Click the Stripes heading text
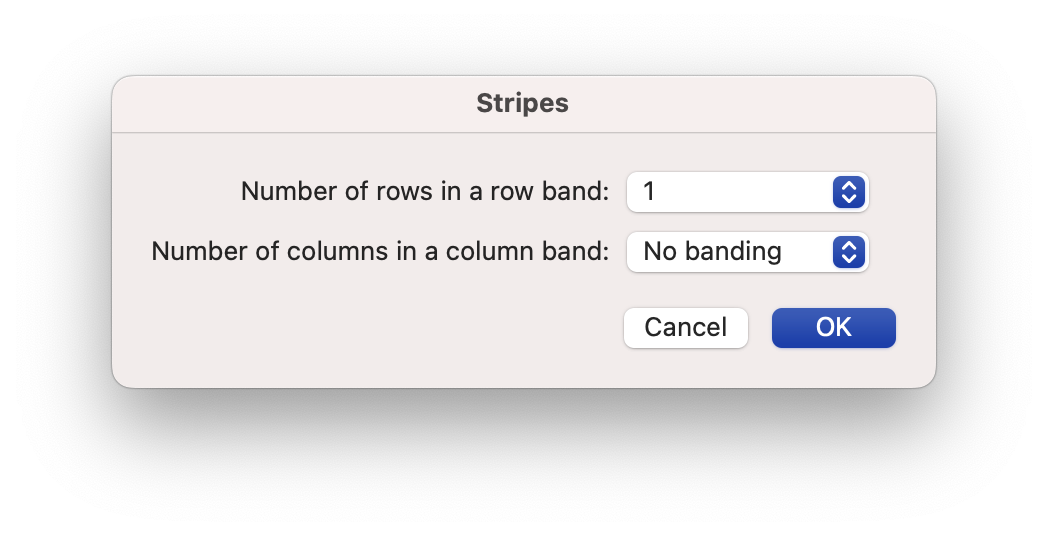The height and width of the screenshot is (536, 1048). click(523, 104)
